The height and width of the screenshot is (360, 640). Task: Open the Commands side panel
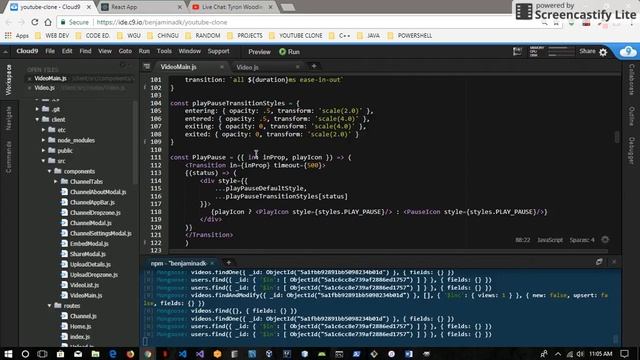tap(9, 157)
